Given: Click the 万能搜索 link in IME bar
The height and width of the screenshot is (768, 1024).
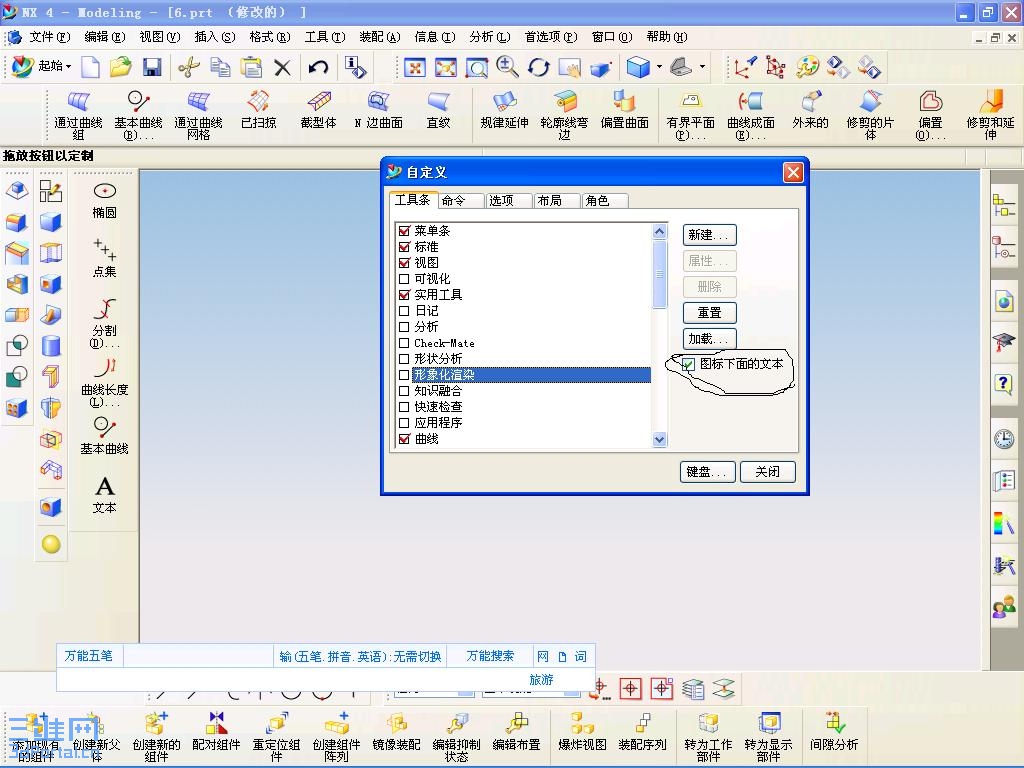Looking at the screenshot, I should click(x=490, y=656).
